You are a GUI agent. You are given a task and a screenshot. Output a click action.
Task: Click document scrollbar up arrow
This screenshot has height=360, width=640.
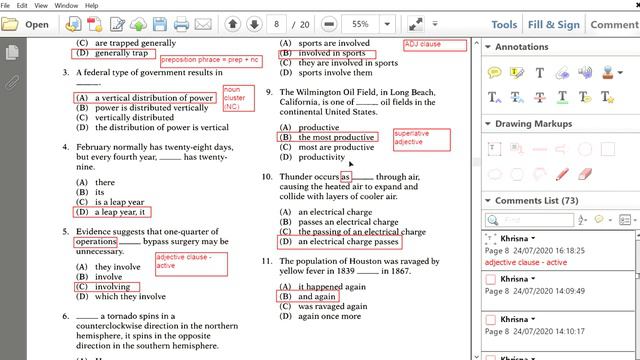click(476, 43)
